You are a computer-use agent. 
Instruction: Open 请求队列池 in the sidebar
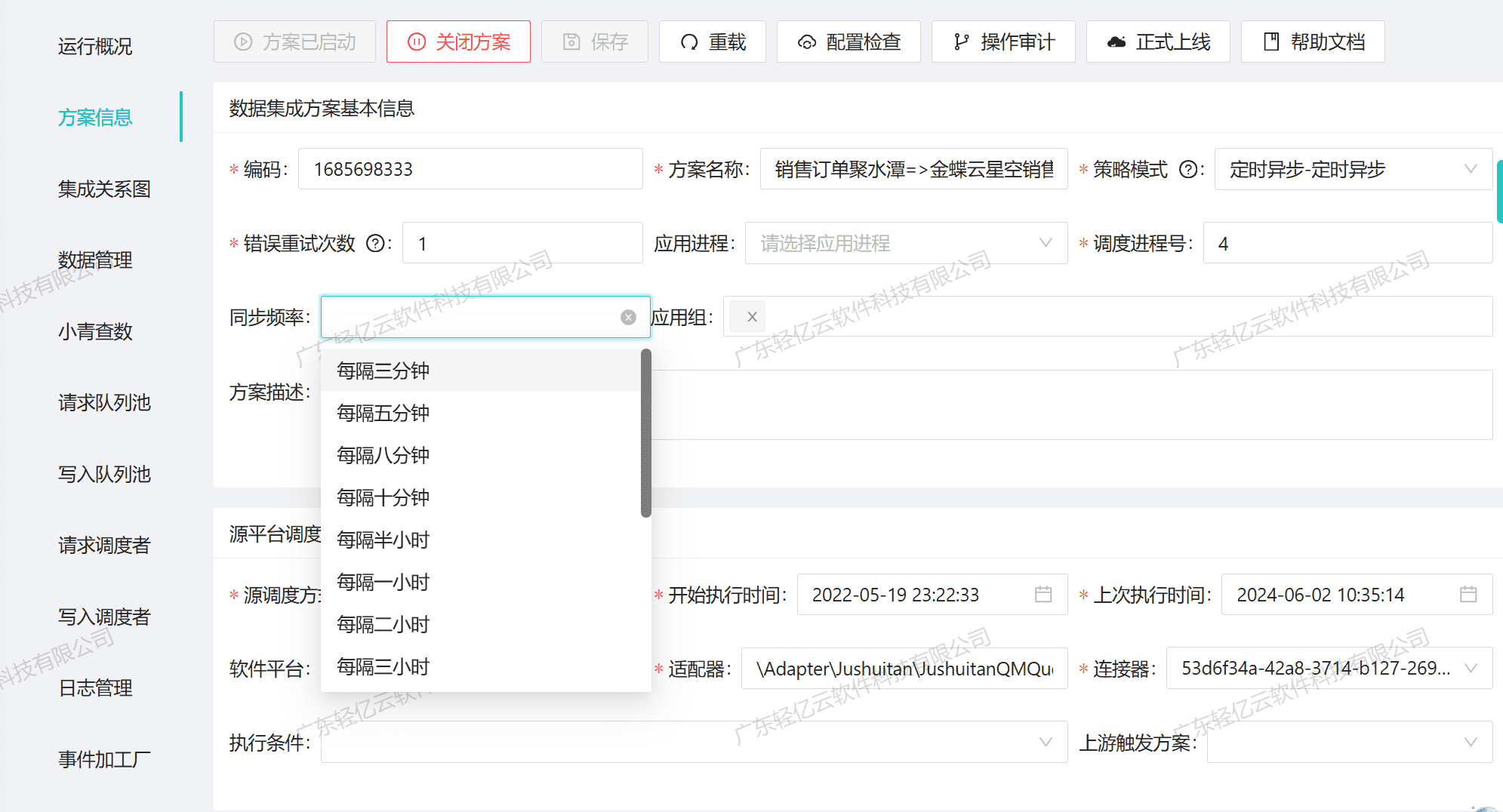point(104,403)
